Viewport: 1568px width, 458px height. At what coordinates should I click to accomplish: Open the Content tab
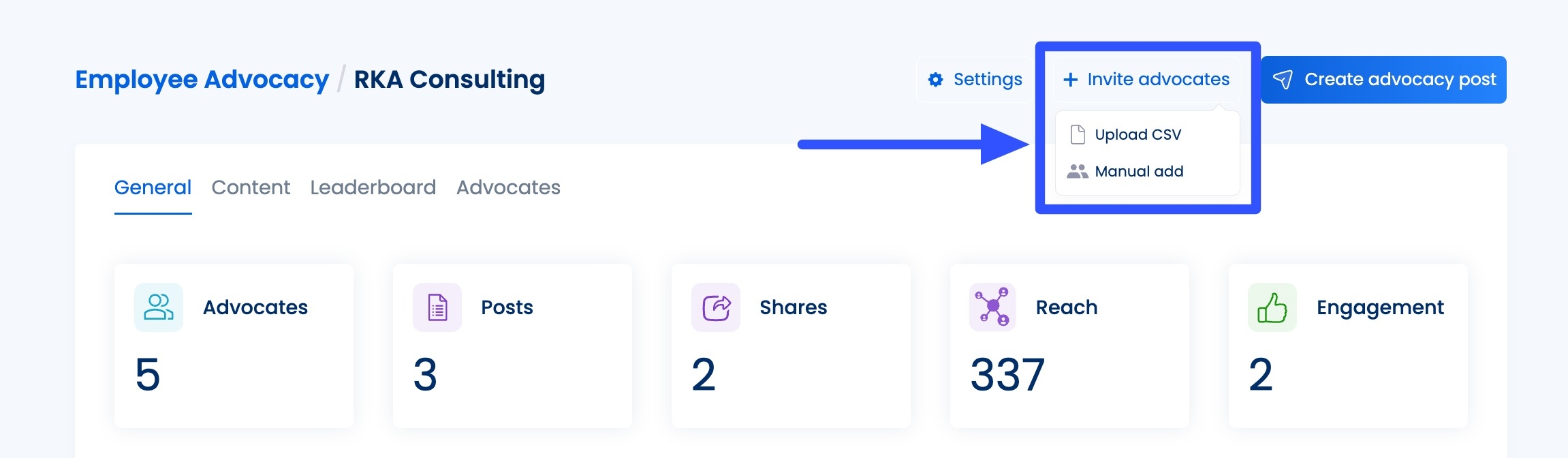point(251,187)
